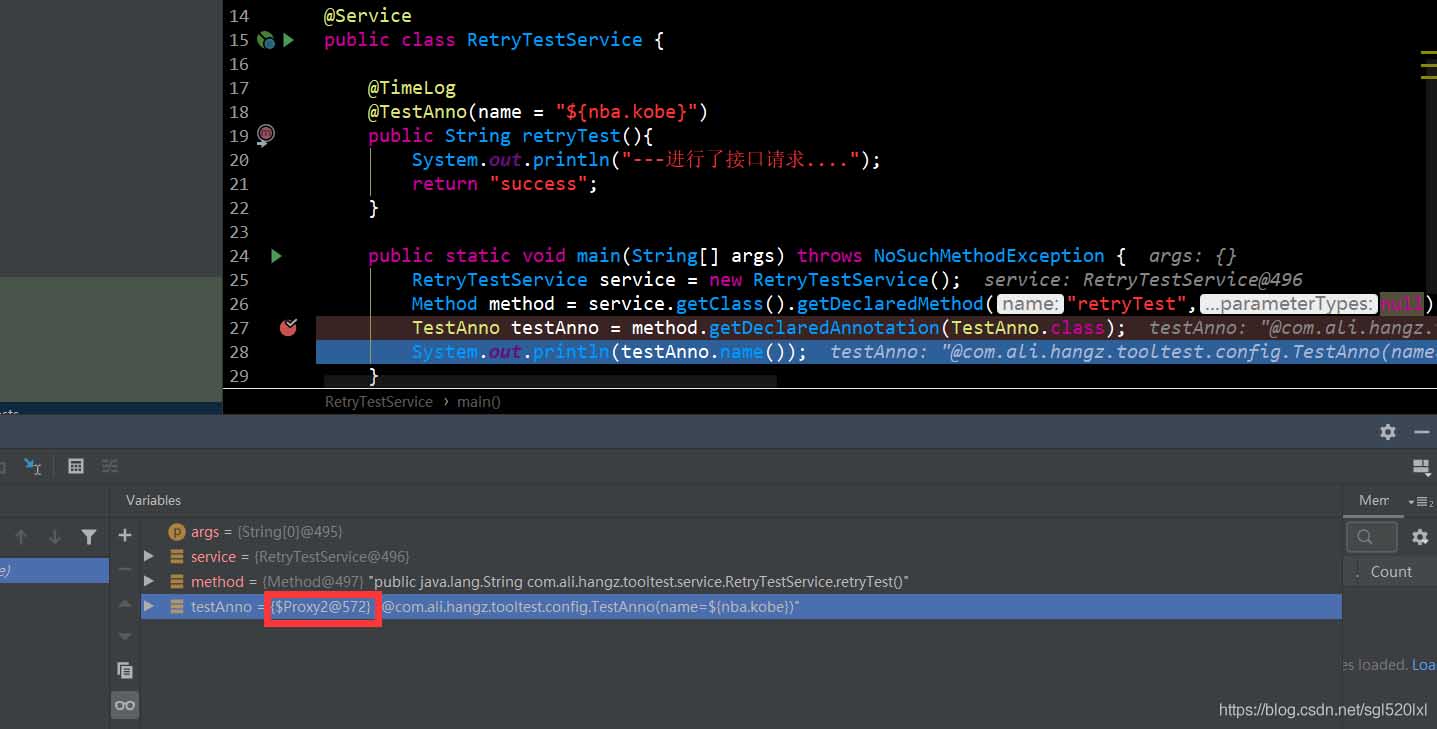Expand the testAnno variable node

[x=149, y=606]
